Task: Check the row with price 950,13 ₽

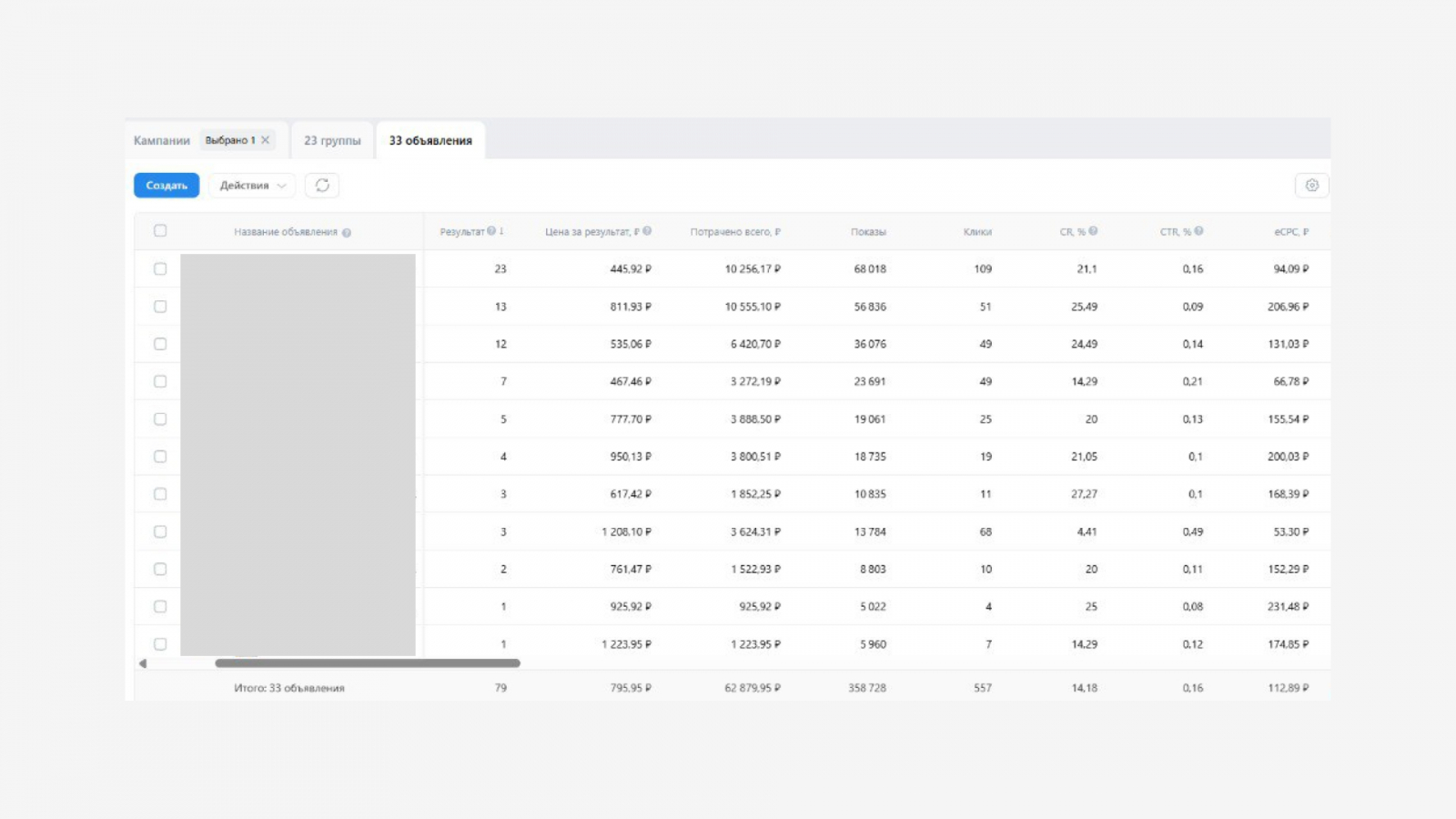Action: 160,457
